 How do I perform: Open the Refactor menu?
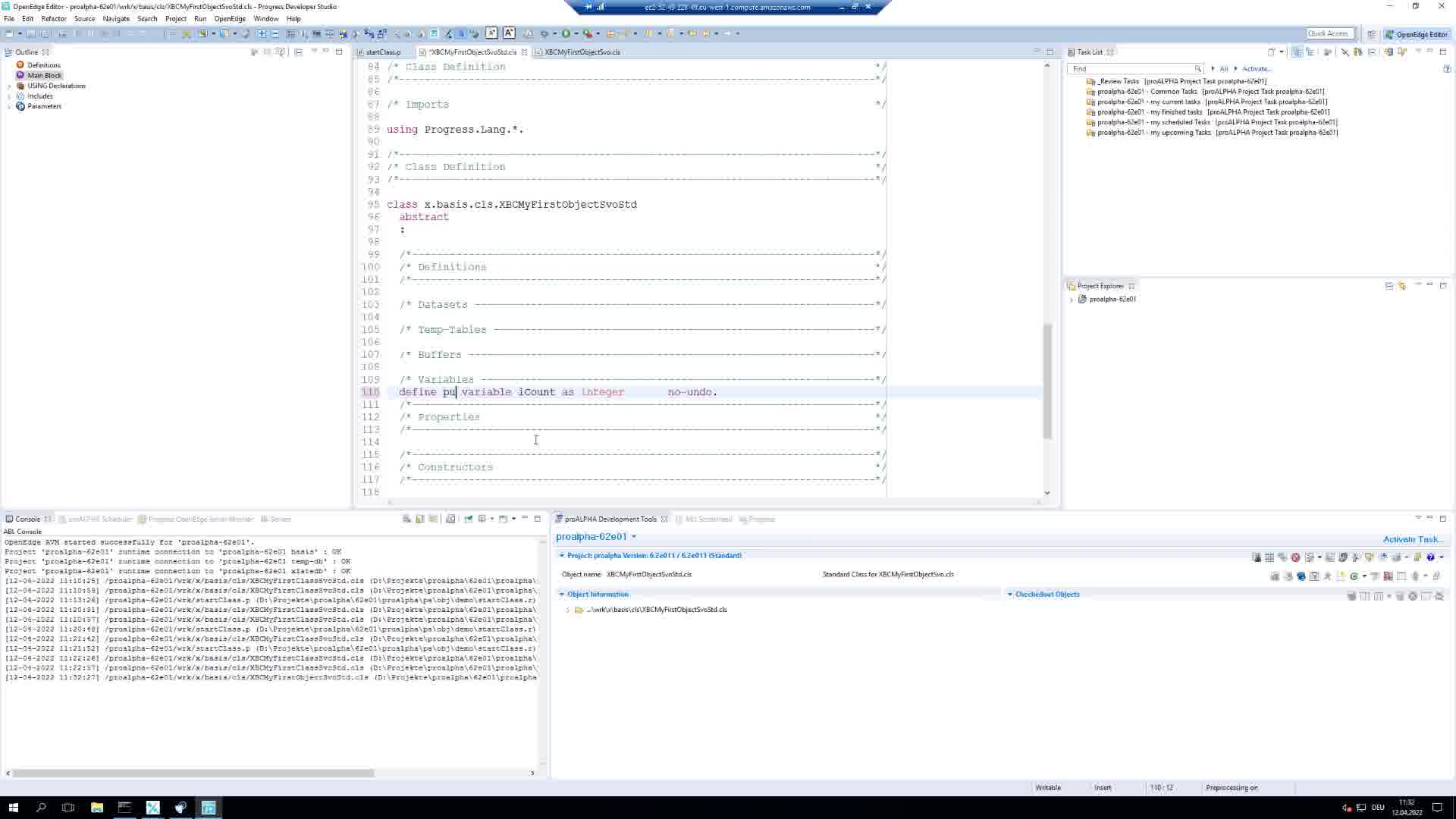[54, 18]
